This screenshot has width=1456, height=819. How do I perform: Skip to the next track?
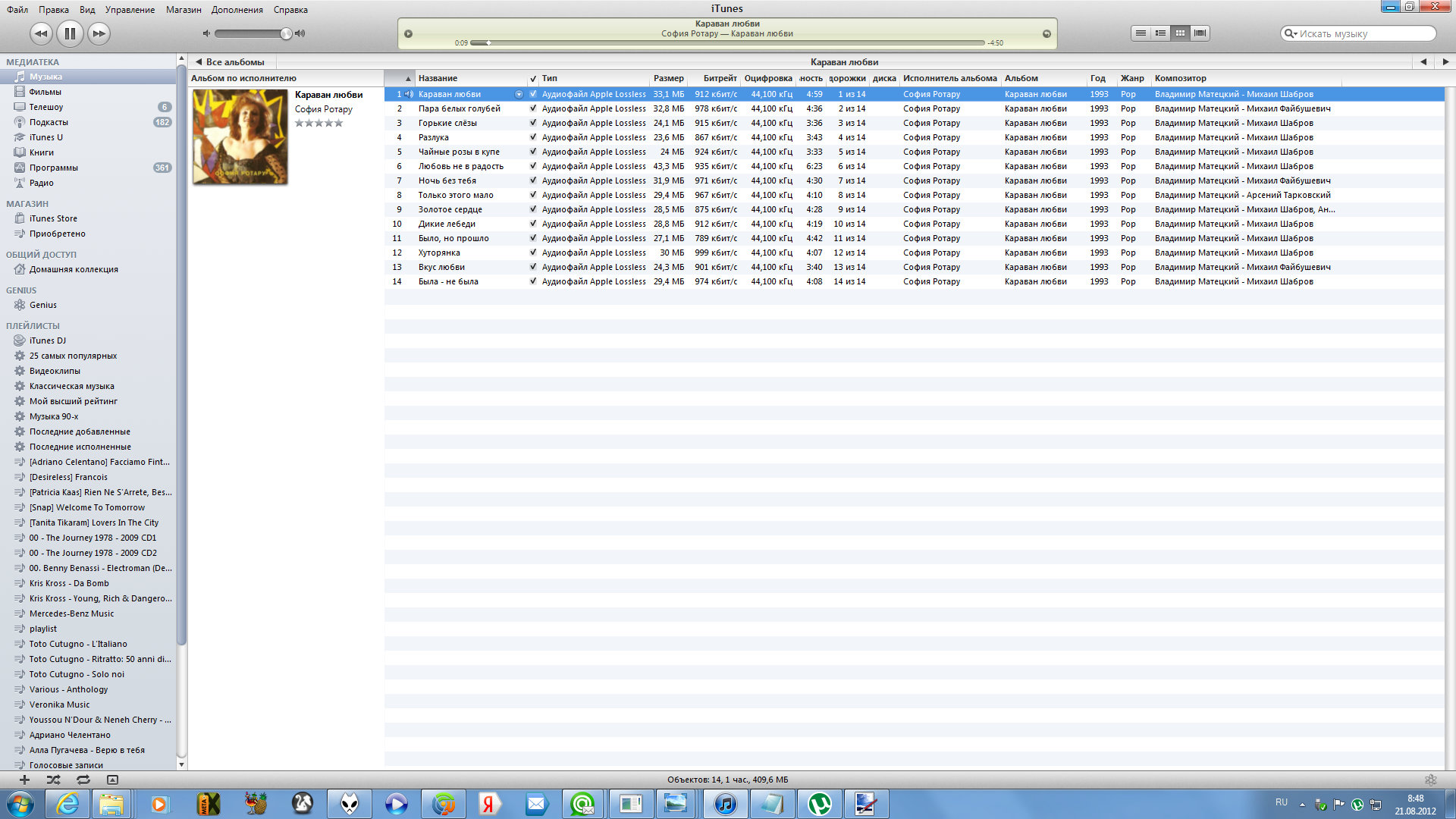[x=99, y=33]
